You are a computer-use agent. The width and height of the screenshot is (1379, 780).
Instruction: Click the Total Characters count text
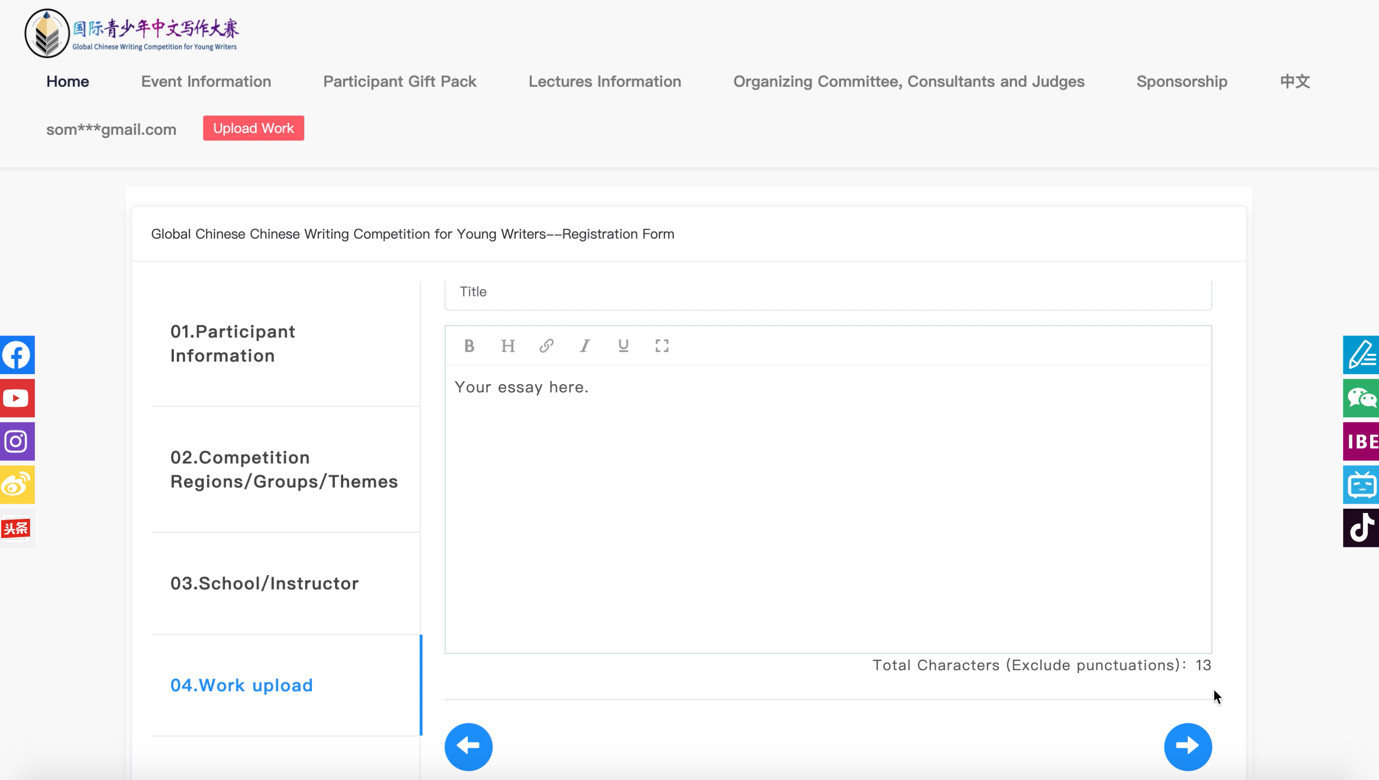tap(1042, 665)
